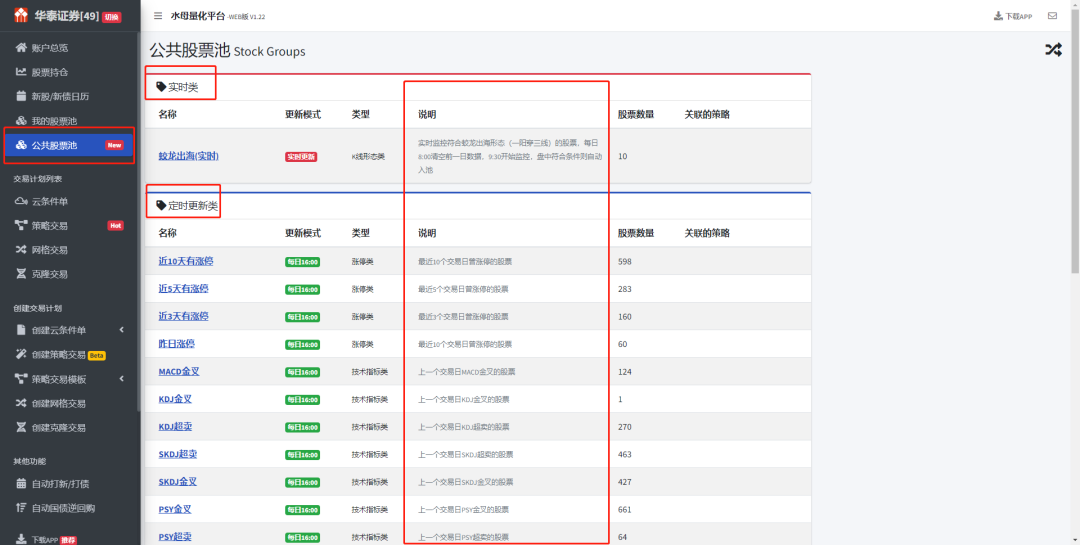1080x545 pixels.
Task: Click the mail envelope icon at top right
Action: coord(1052,16)
